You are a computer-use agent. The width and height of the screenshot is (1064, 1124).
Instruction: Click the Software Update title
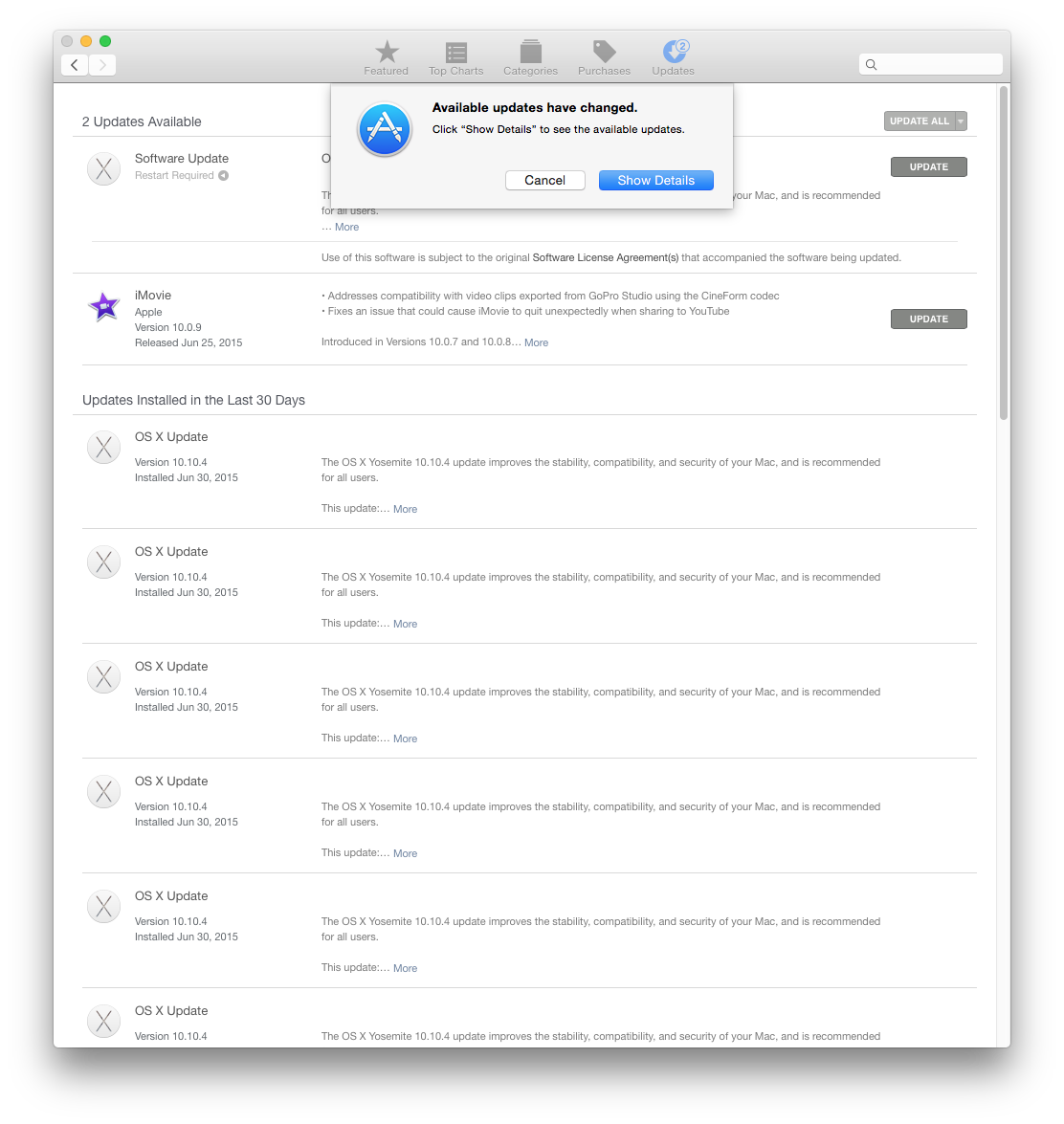point(182,159)
